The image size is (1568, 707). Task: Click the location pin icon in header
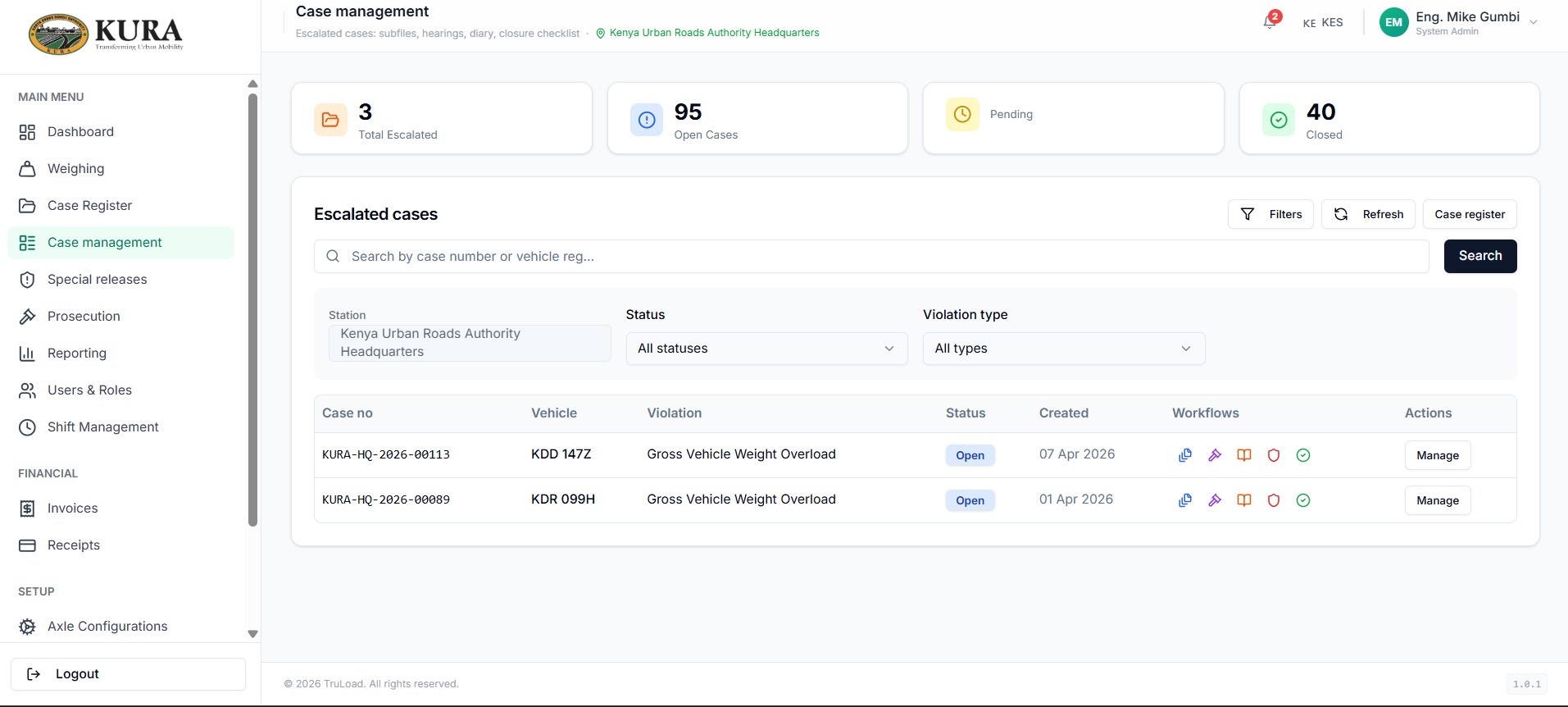(x=600, y=33)
